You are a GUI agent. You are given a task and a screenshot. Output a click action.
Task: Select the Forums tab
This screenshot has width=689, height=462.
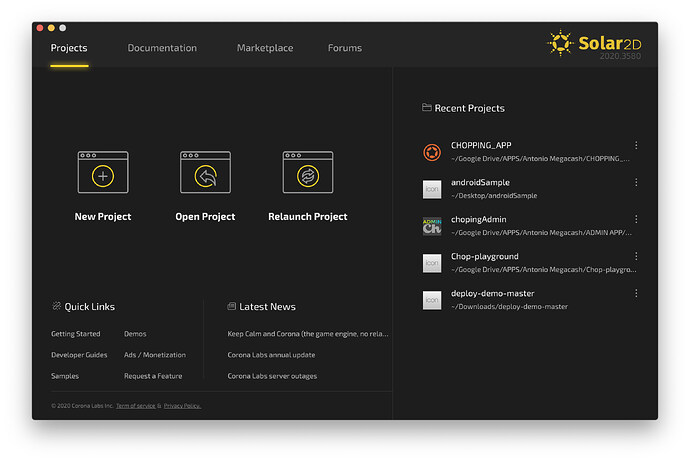tap(345, 47)
